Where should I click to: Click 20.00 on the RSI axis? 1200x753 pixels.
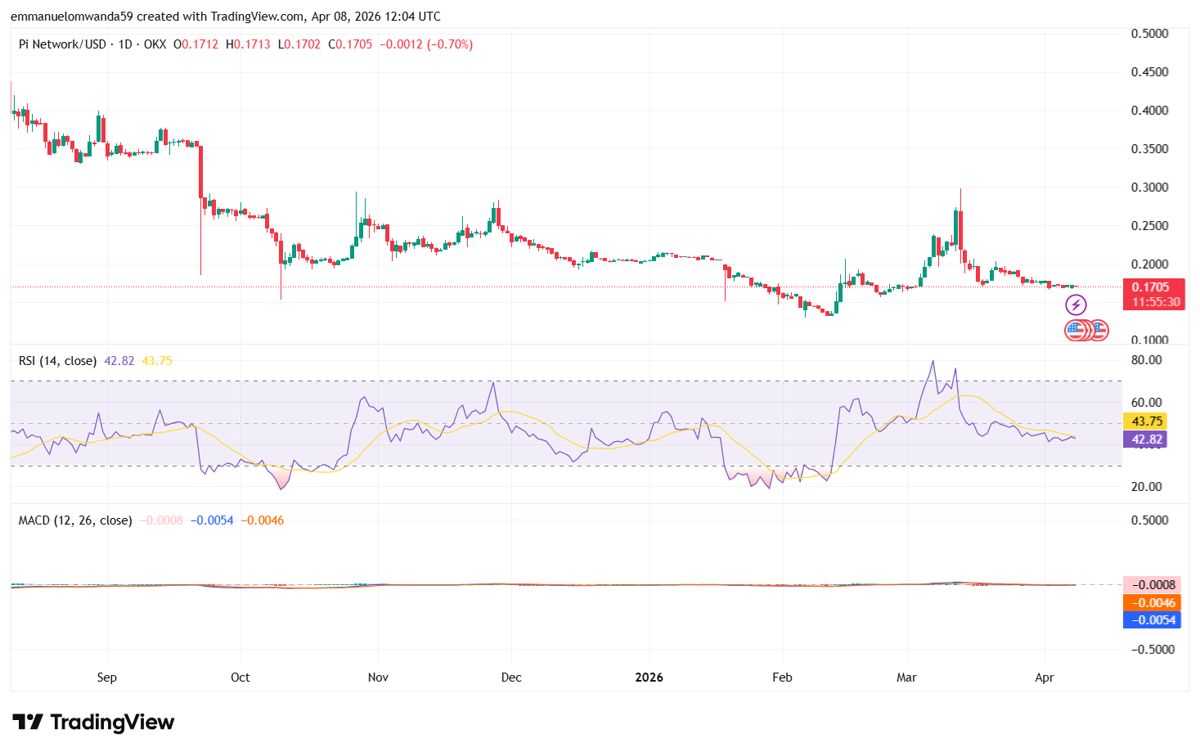1146,487
